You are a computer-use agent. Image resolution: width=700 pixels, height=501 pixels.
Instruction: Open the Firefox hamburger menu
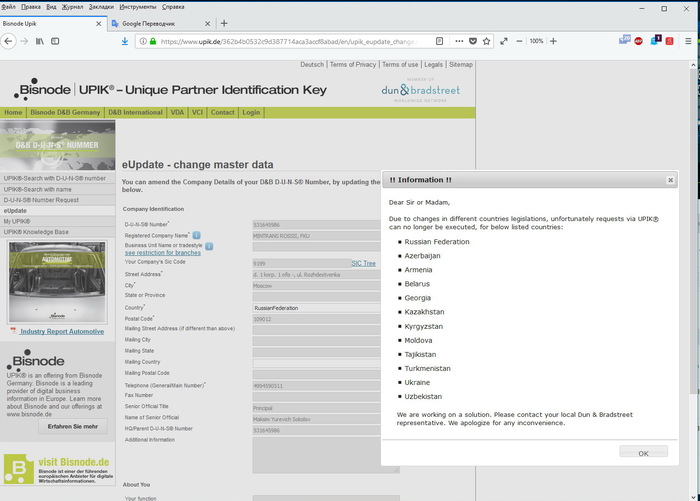[689, 41]
